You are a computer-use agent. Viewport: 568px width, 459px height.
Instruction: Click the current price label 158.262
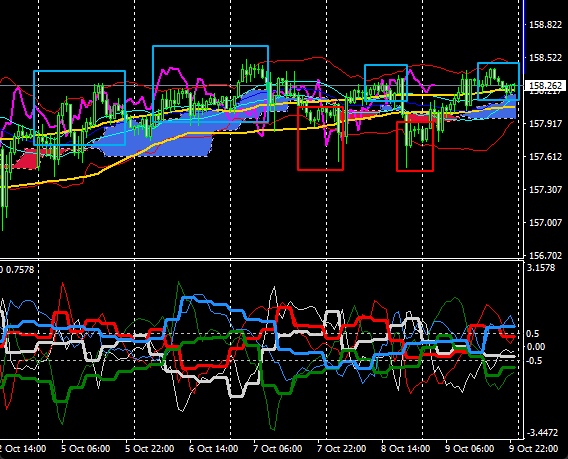[x=546, y=85]
